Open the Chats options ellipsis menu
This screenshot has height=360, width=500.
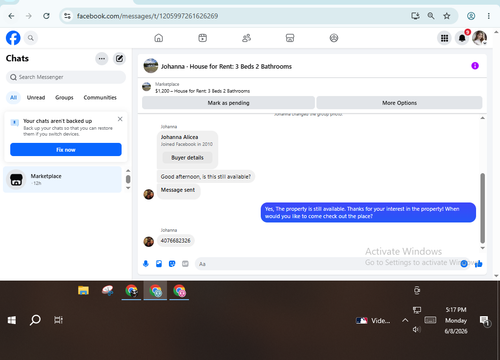pyautogui.click(x=102, y=59)
